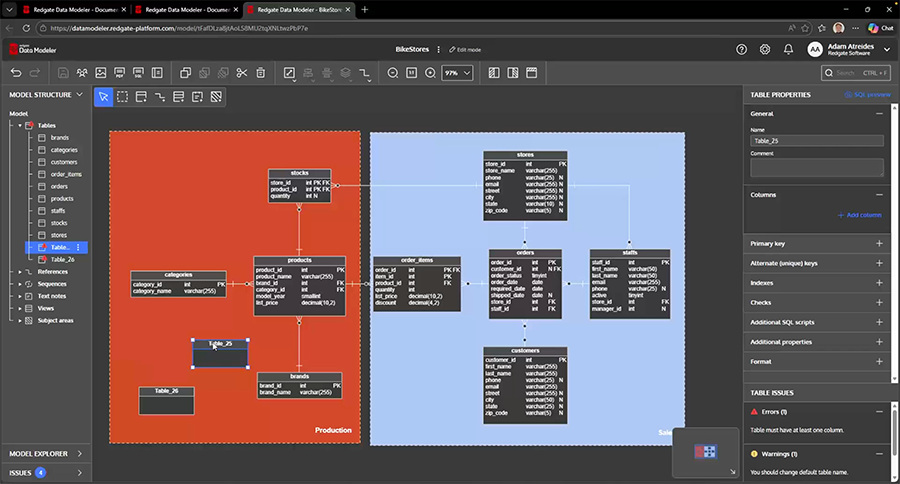Pick the Add new table tool
900x484 pixels.
[141, 96]
